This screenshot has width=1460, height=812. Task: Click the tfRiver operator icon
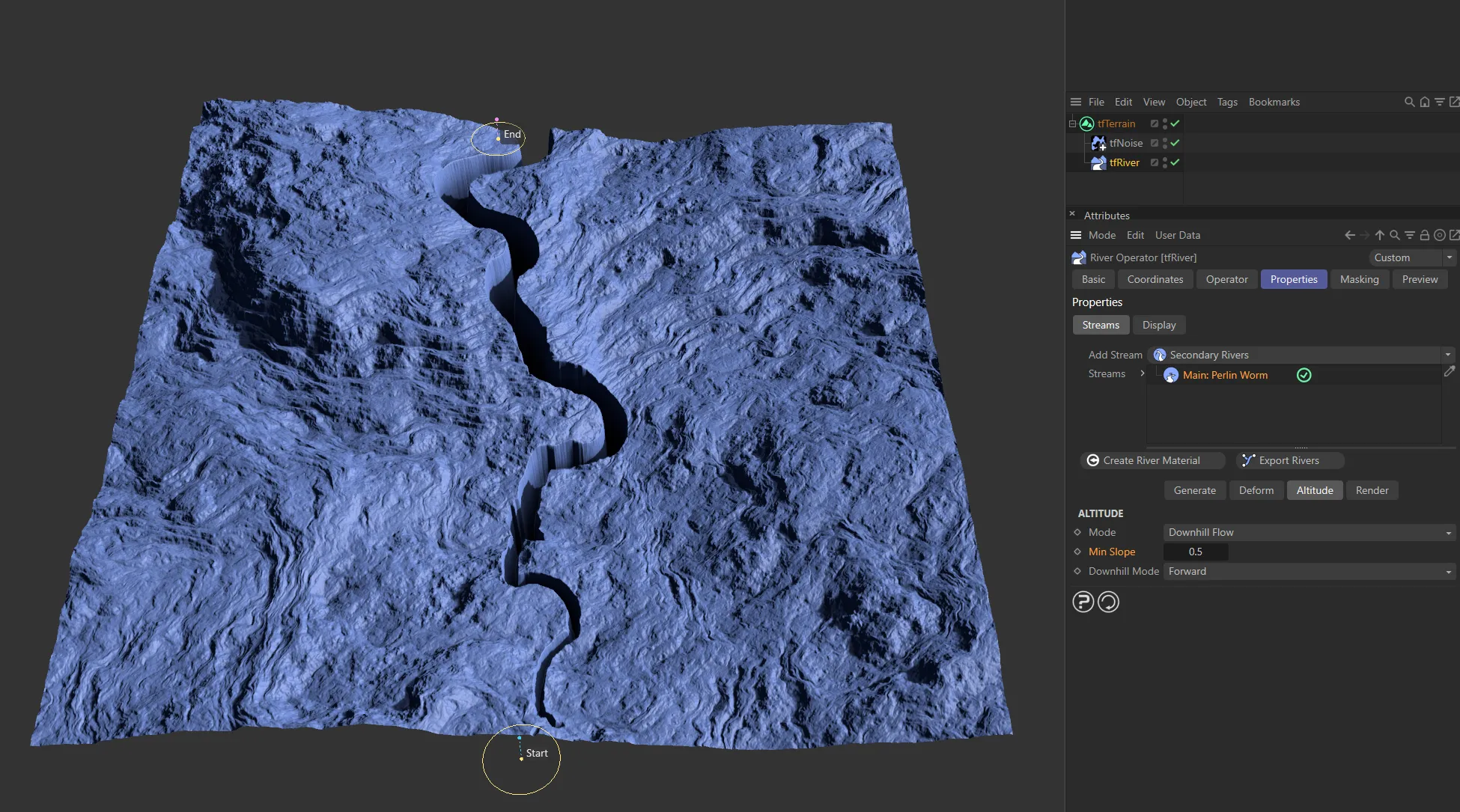(1098, 162)
